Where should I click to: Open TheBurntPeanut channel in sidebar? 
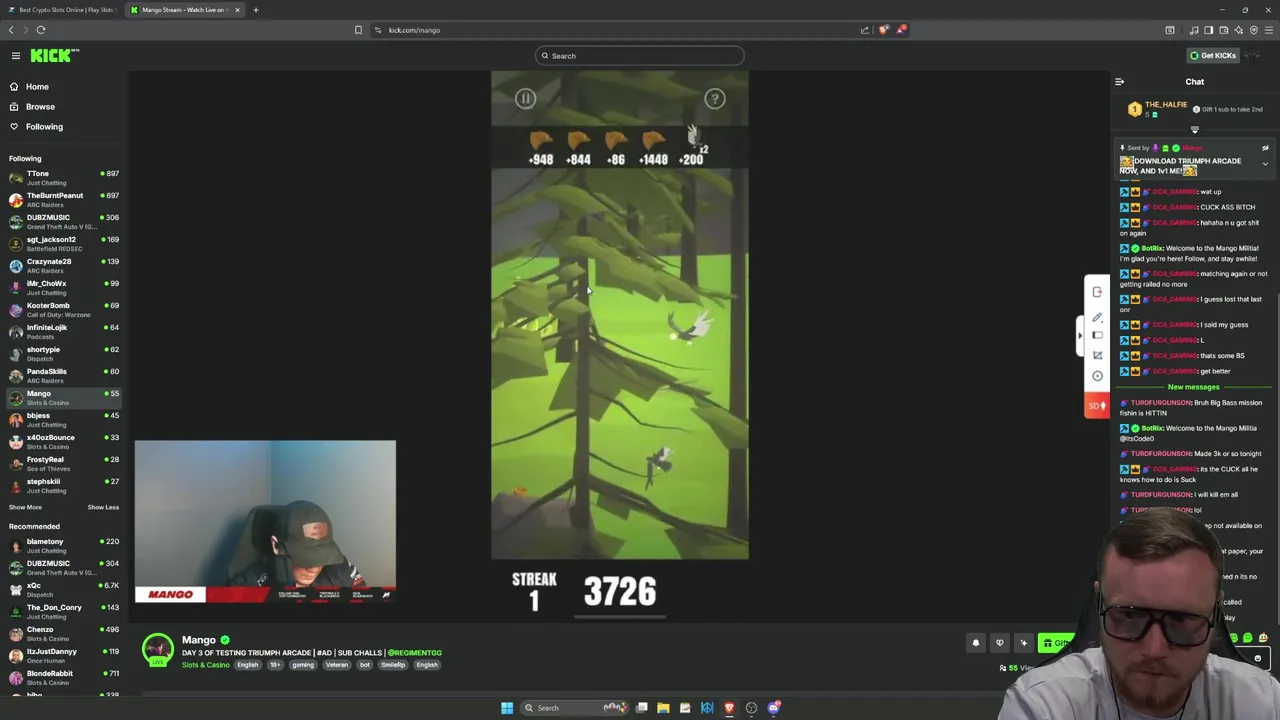tap(62, 200)
